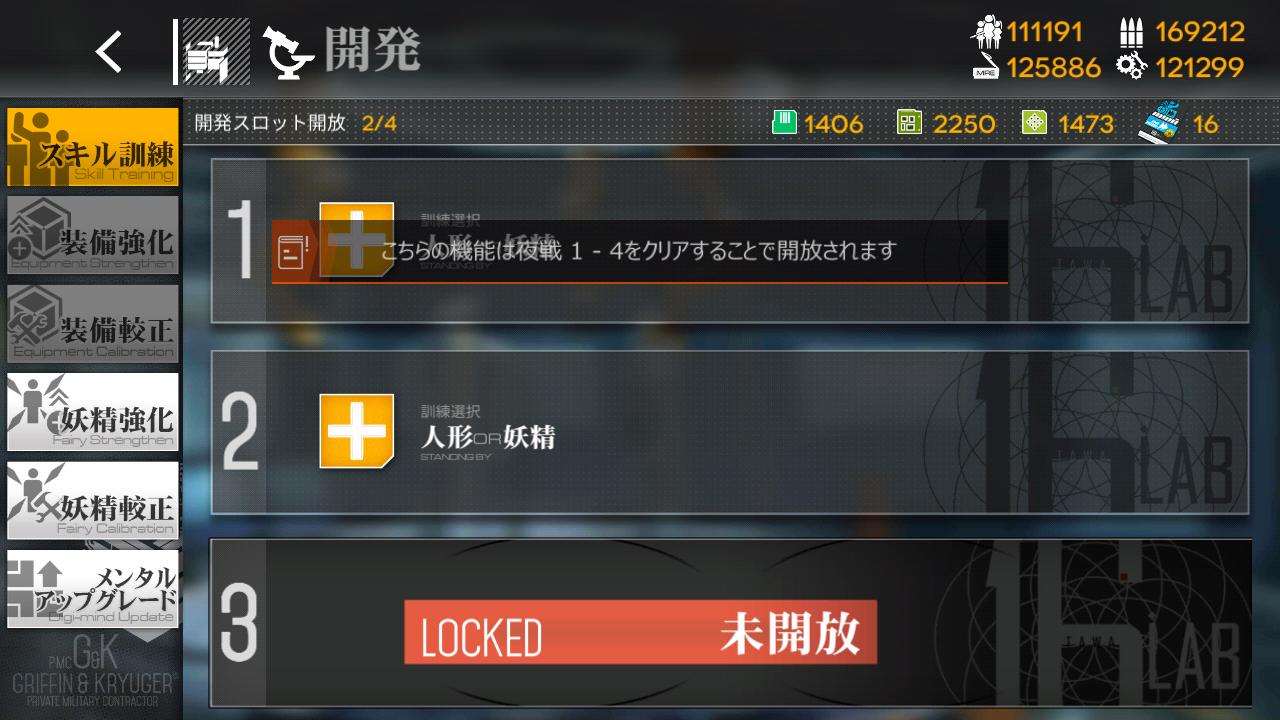The width and height of the screenshot is (1280, 720).
Task: Add training with slot 2 plus icon
Action: pos(357,431)
